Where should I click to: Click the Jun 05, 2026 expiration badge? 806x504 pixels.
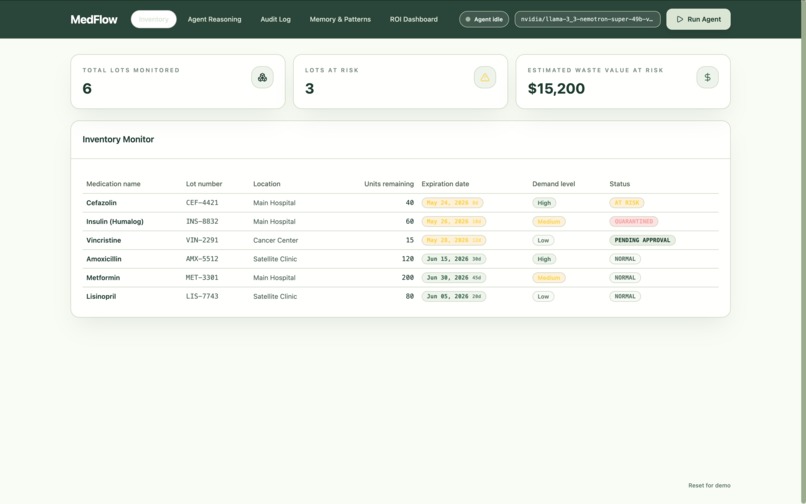pyautogui.click(x=453, y=296)
